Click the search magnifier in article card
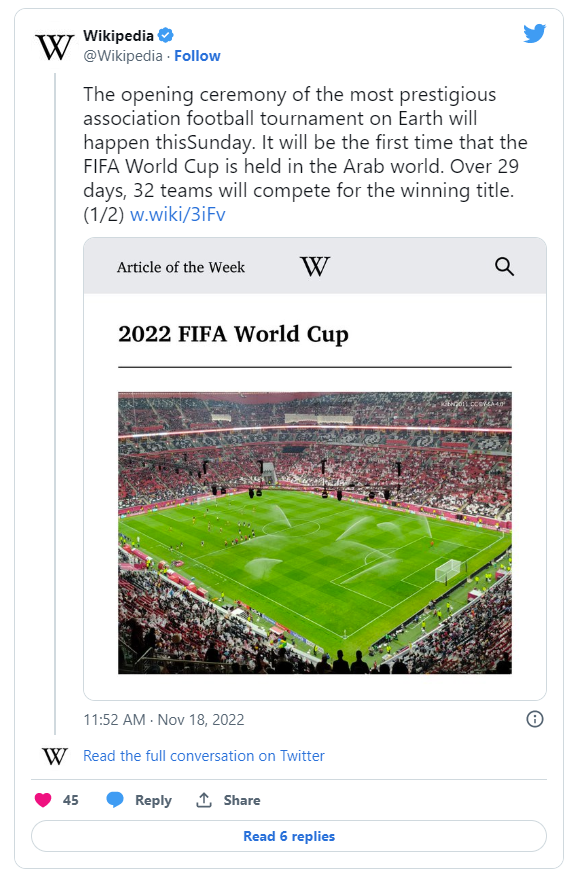The width and height of the screenshot is (585, 877). tap(504, 267)
